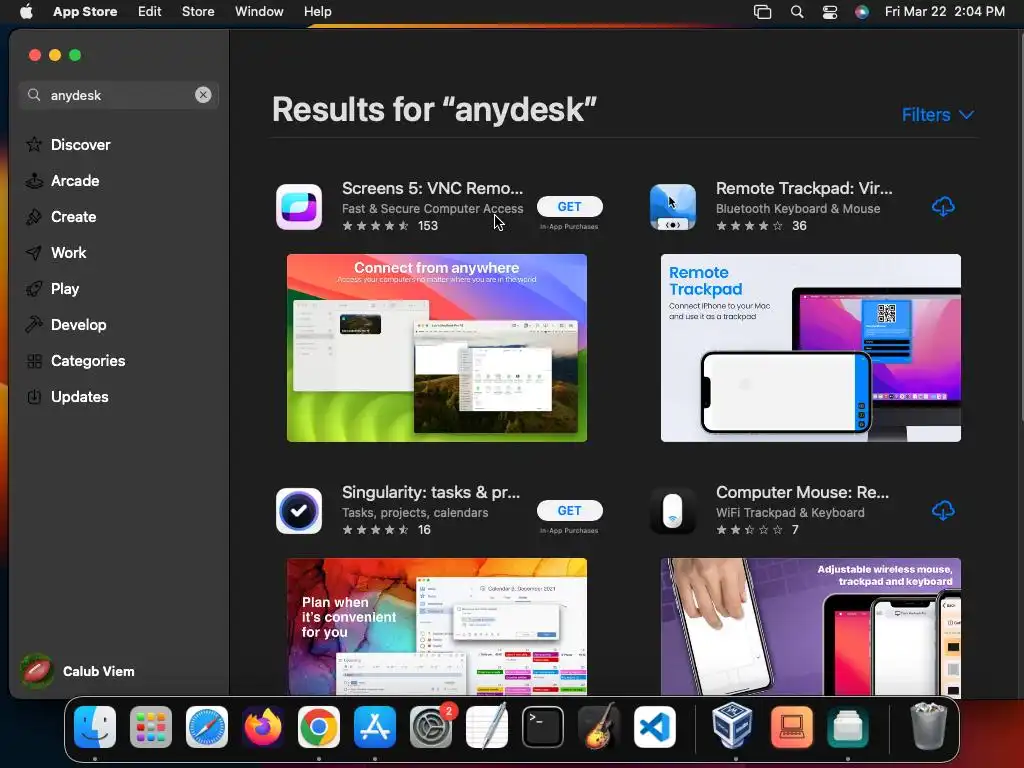
Task: Launch Visual Studio Code from Dock
Action: tap(655, 727)
